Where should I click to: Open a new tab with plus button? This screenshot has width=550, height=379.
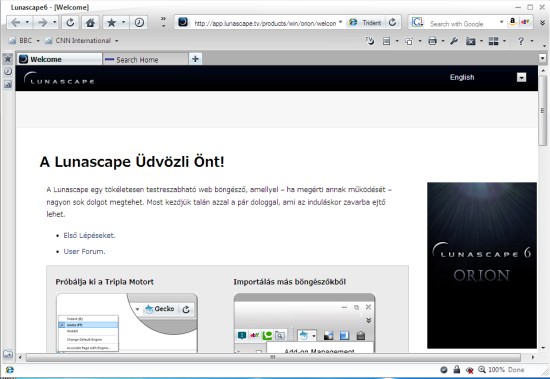click(195, 59)
